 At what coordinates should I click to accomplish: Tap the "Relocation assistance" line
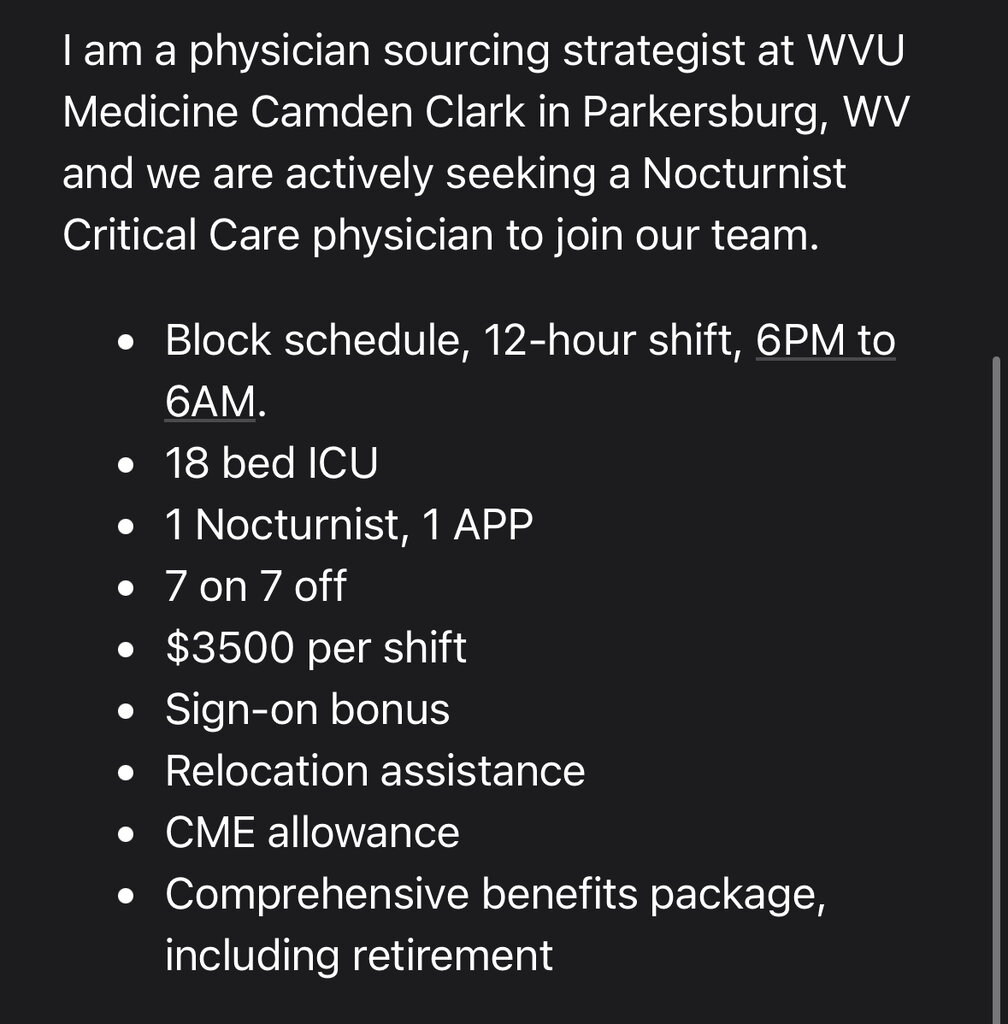tap(375, 771)
